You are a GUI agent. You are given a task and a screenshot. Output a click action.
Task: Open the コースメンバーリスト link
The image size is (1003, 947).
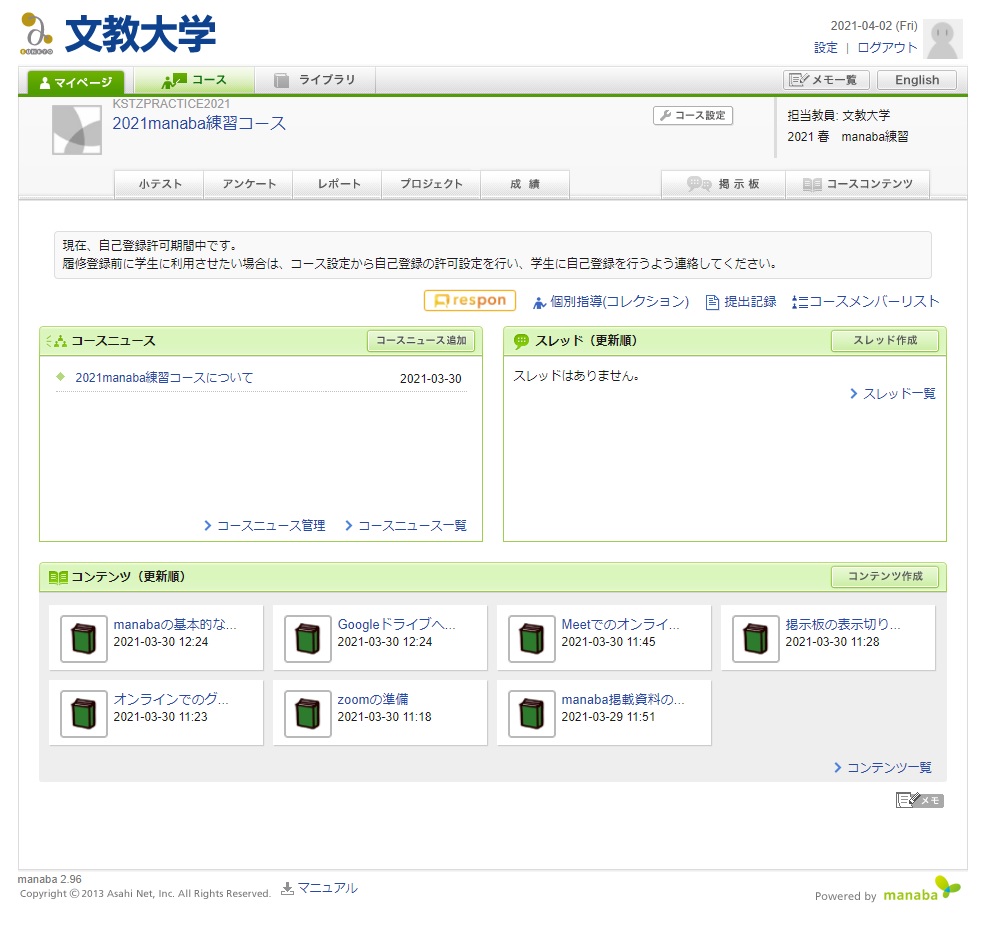pyautogui.click(x=874, y=302)
